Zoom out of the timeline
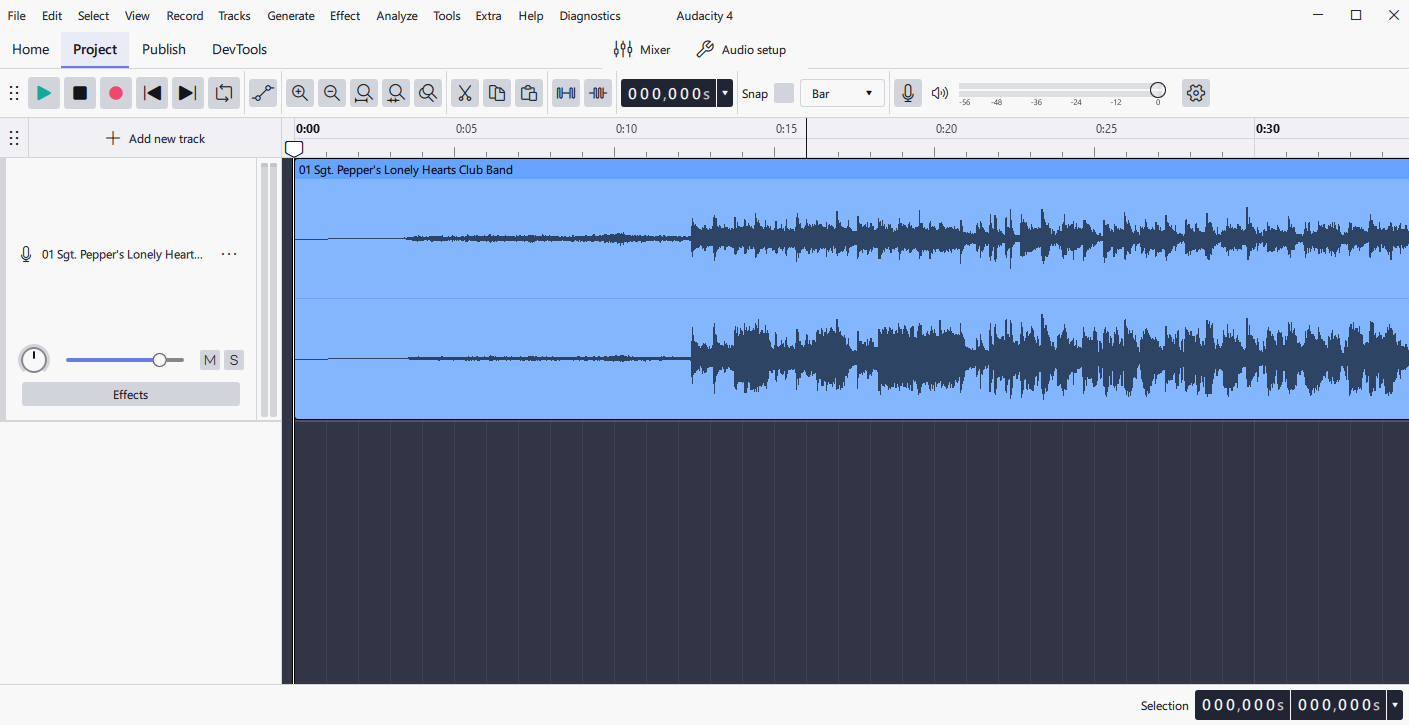This screenshot has width=1409, height=725. tap(332, 93)
